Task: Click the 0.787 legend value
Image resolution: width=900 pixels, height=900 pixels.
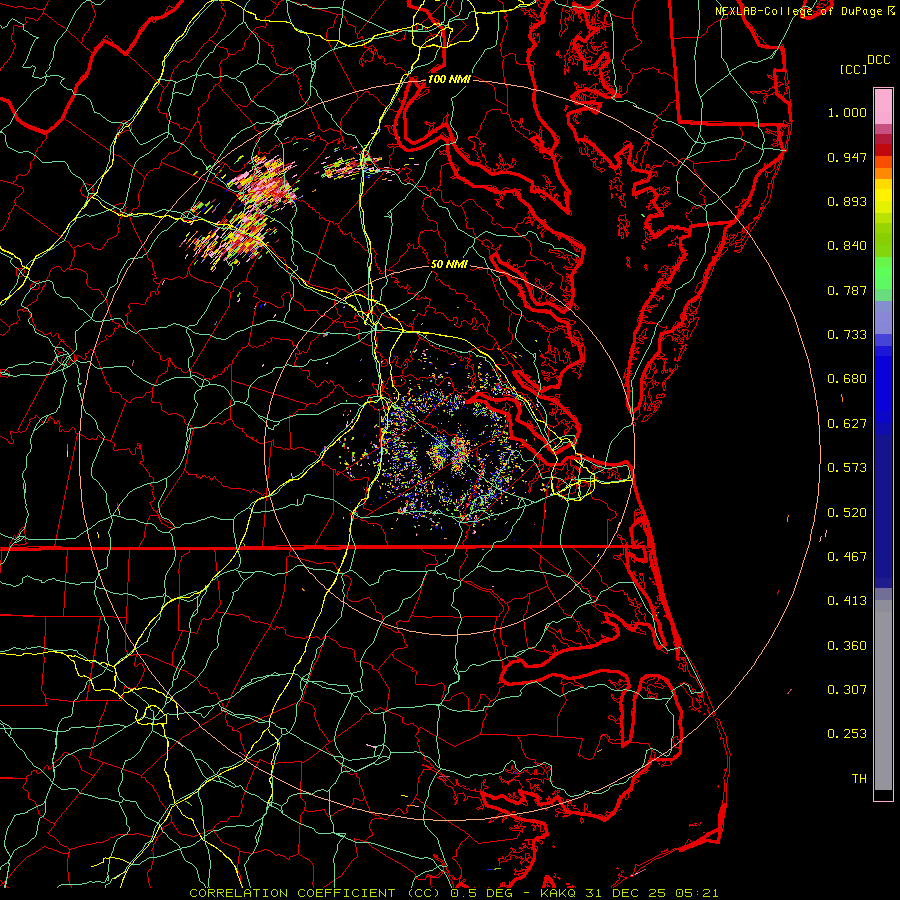Action: click(x=847, y=290)
